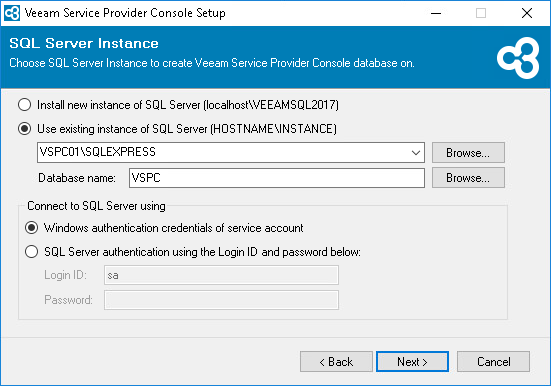The height and width of the screenshot is (386, 551).
Task: Click the Veeam setup icon in title bar
Action: 12,13
